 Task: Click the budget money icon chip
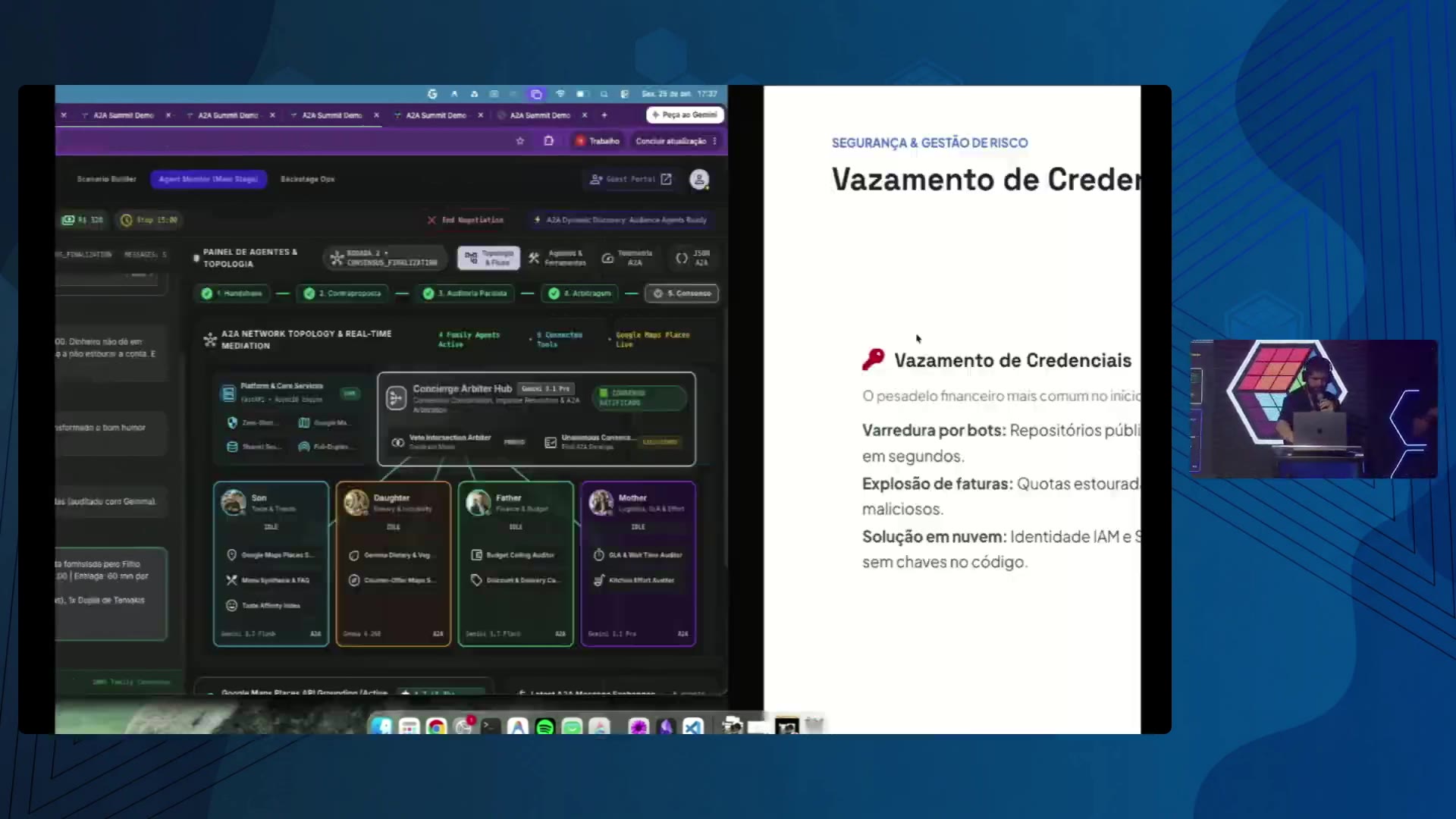[82, 220]
